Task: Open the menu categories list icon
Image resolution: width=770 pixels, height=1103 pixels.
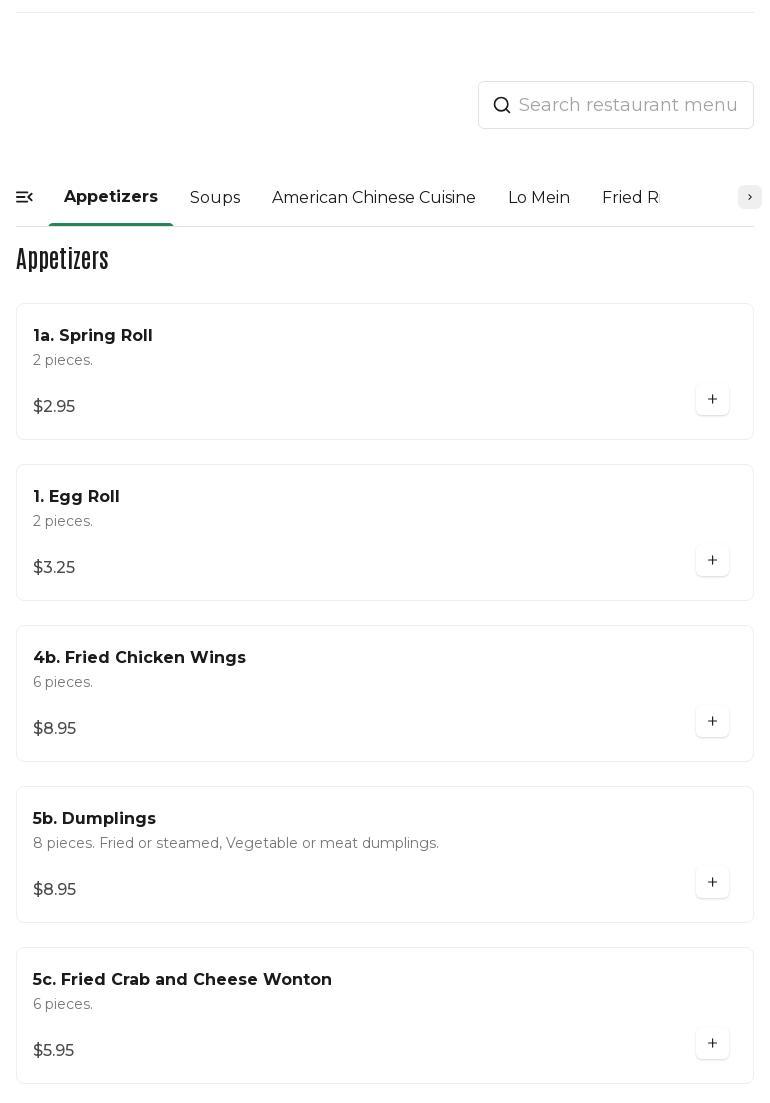Action: (x=25, y=198)
